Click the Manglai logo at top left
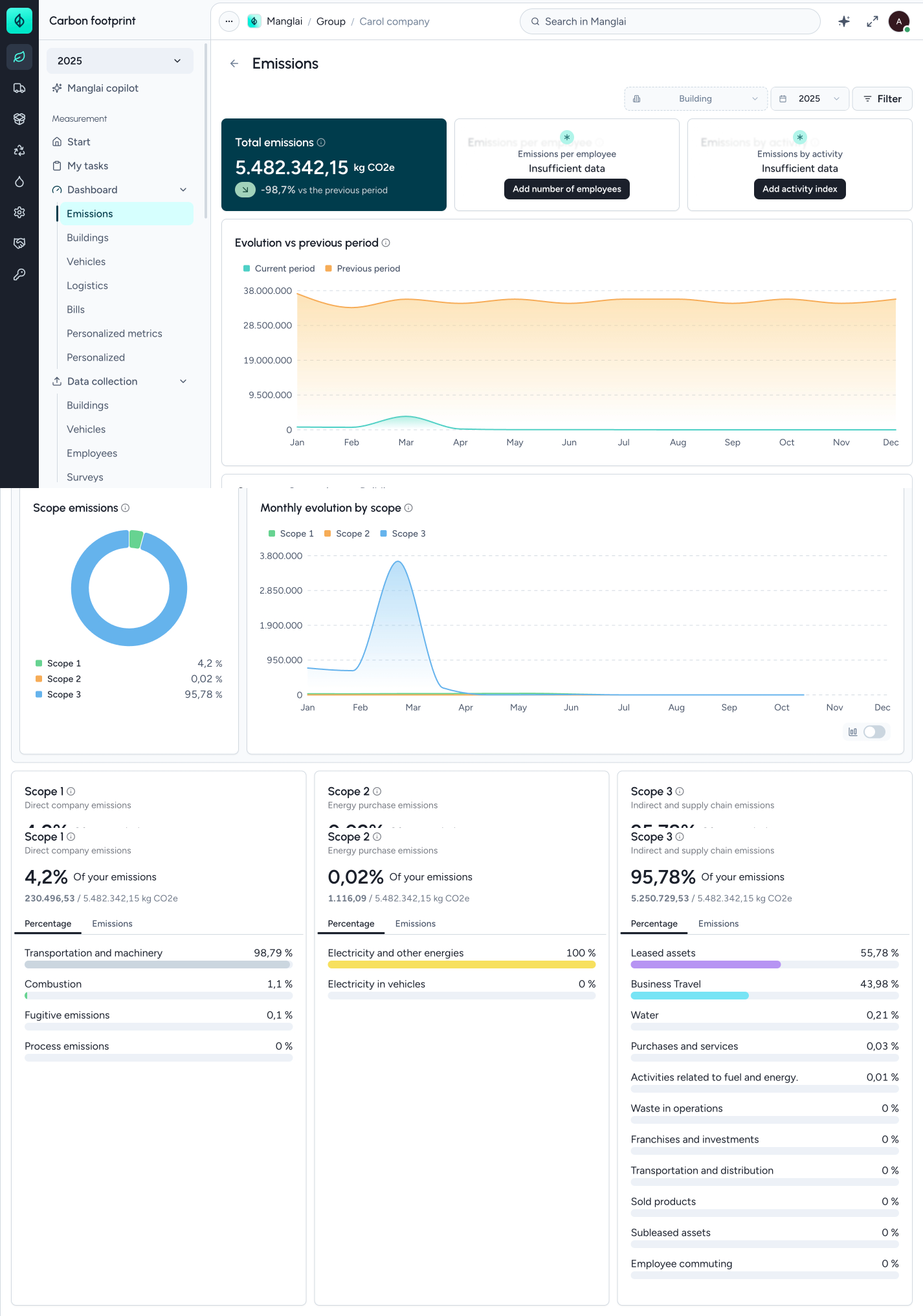The width and height of the screenshot is (923, 1316). click(19, 21)
